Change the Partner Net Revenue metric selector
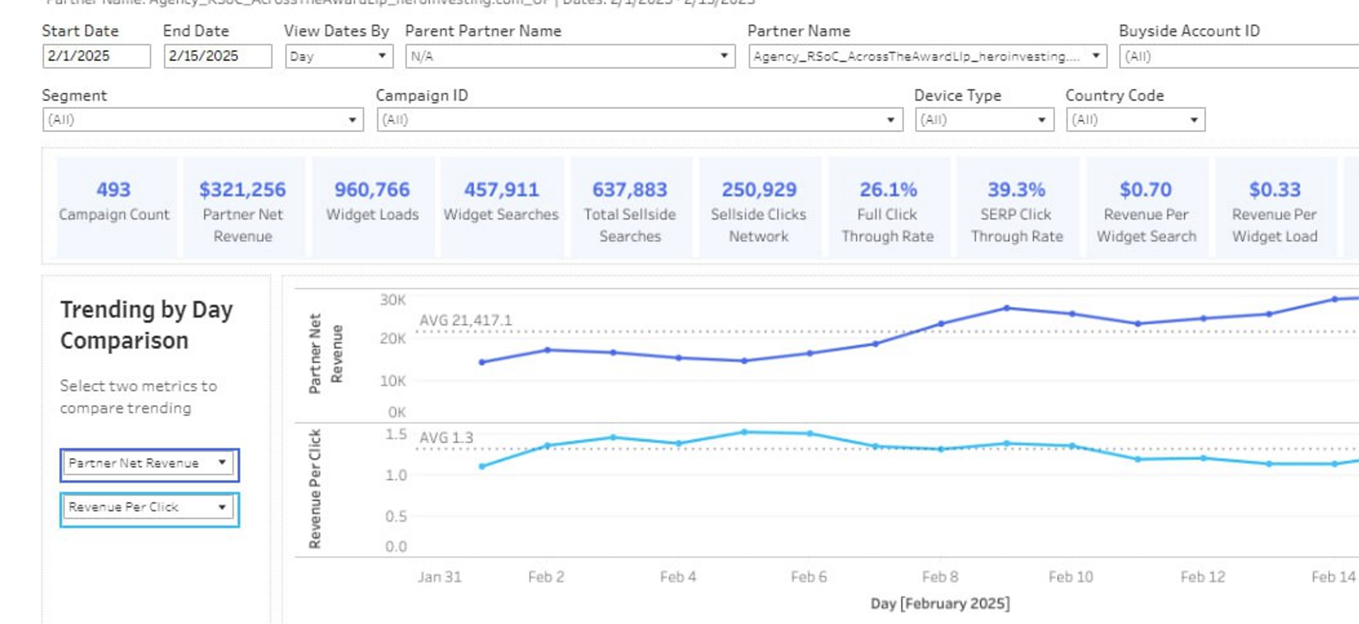 150,464
